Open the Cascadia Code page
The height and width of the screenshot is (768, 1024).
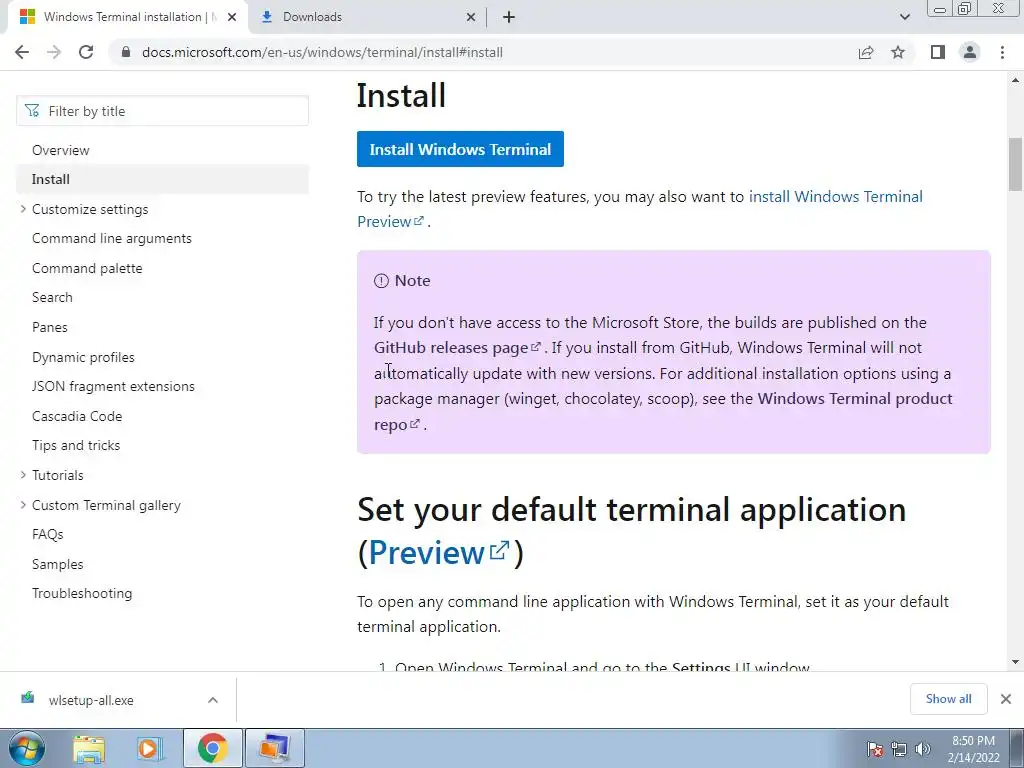click(x=77, y=416)
